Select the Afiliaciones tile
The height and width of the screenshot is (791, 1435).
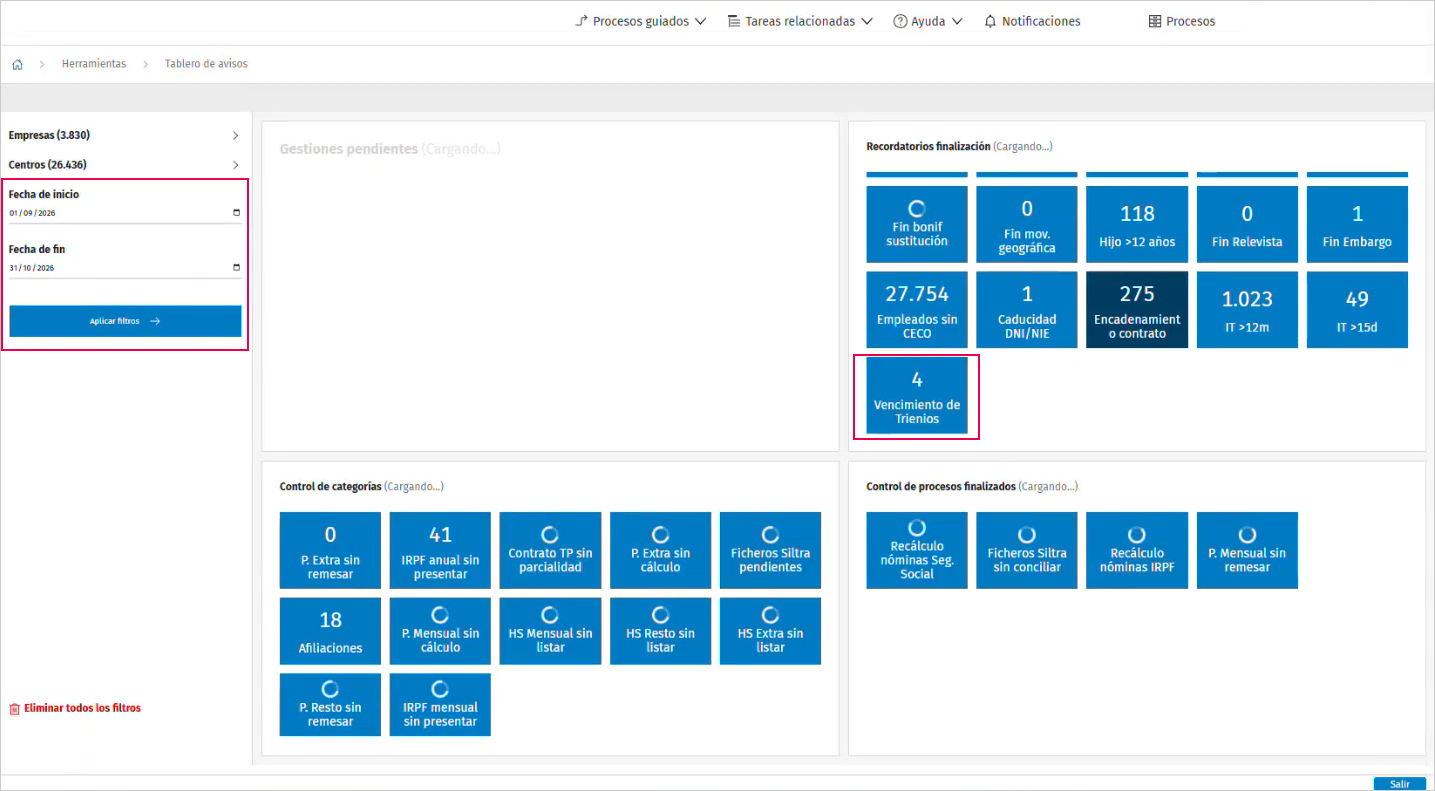330,631
